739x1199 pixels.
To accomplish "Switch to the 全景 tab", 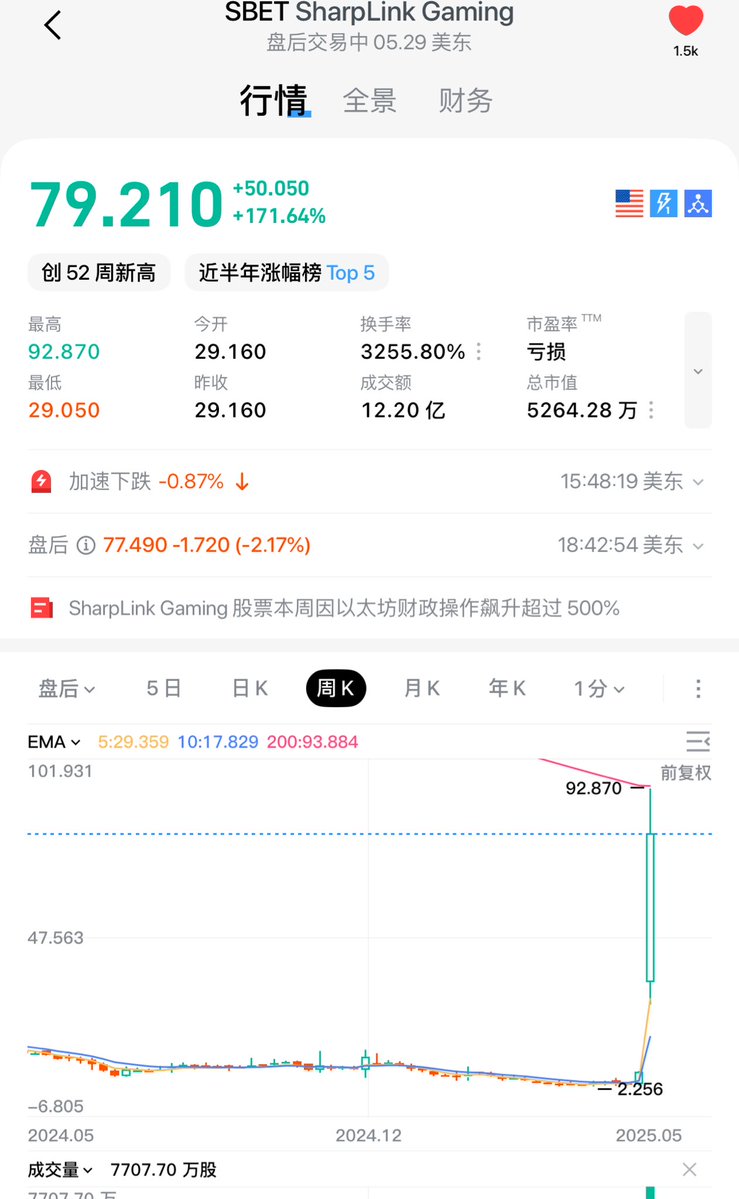I will (370, 101).
